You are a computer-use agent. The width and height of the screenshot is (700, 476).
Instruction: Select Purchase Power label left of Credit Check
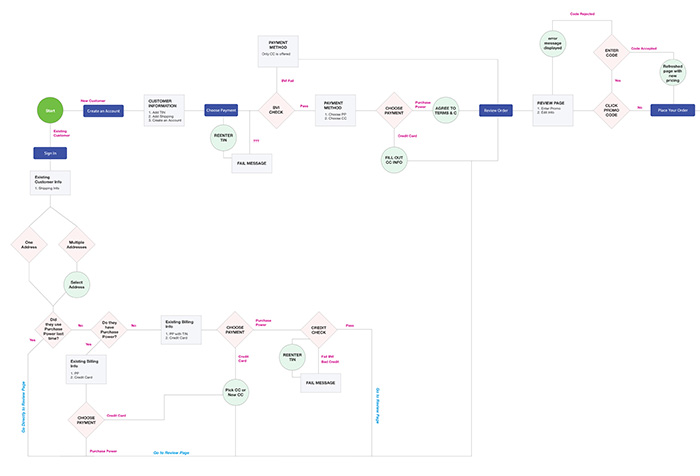click(263, 322)
